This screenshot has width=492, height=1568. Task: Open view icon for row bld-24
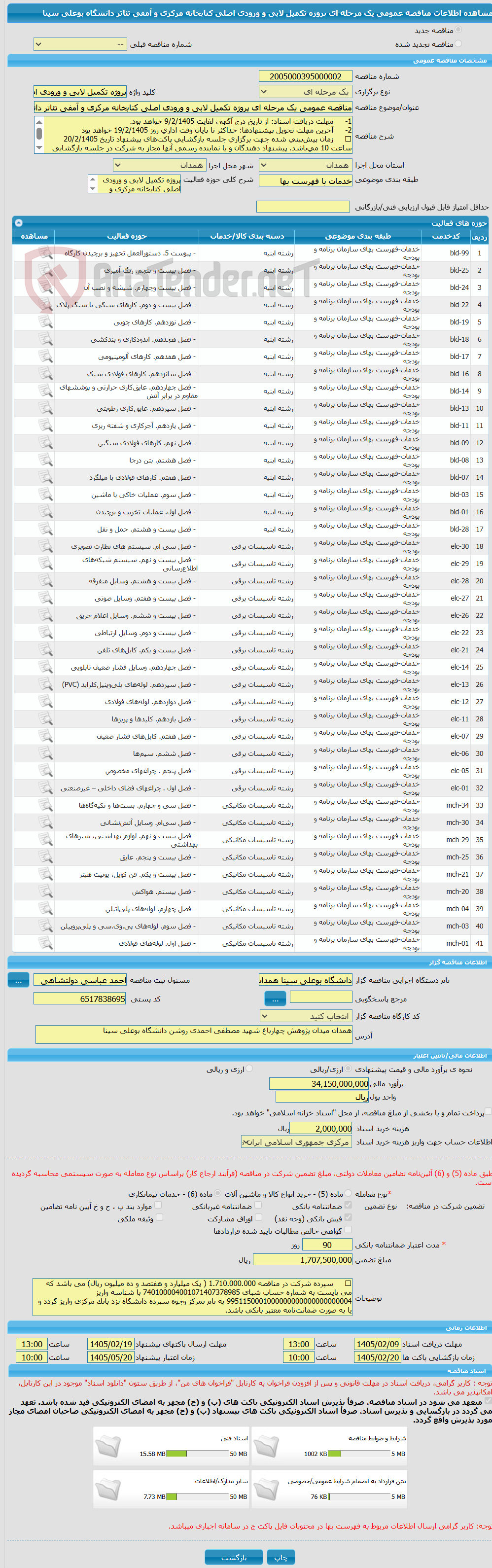pos(45,287)
